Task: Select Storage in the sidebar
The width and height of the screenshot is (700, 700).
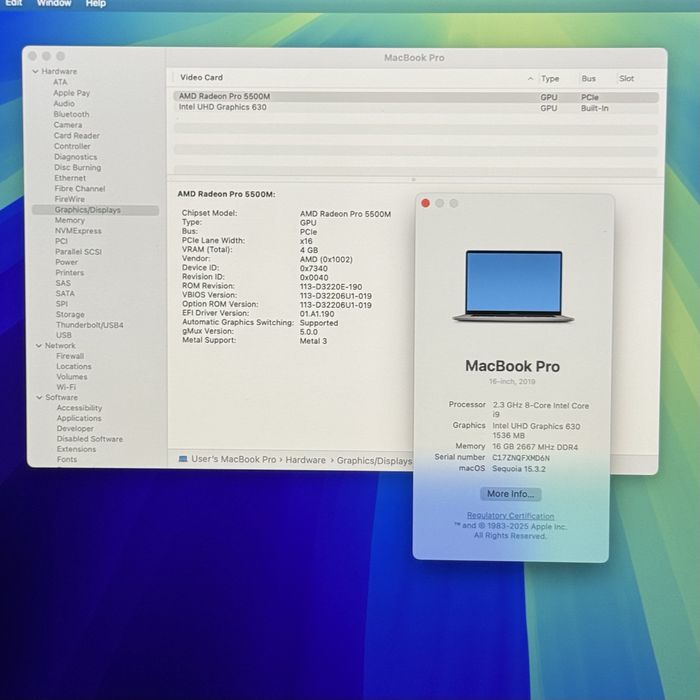Action: (70, 315)
